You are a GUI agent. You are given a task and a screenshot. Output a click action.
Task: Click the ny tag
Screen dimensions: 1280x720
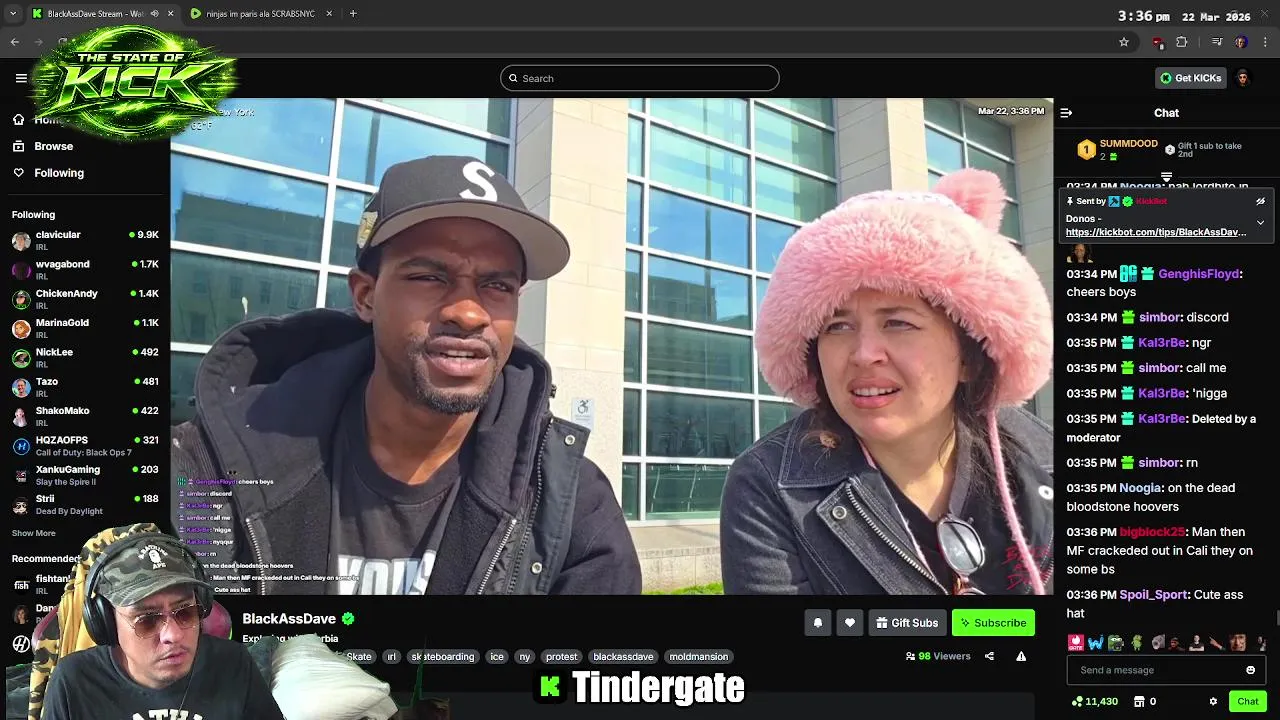click(x=525, y=657)
